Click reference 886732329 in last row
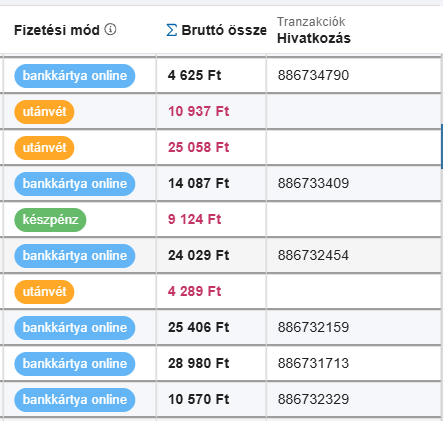Image resolution: width=443 pixels, height=421 pixels. point(313,399)
